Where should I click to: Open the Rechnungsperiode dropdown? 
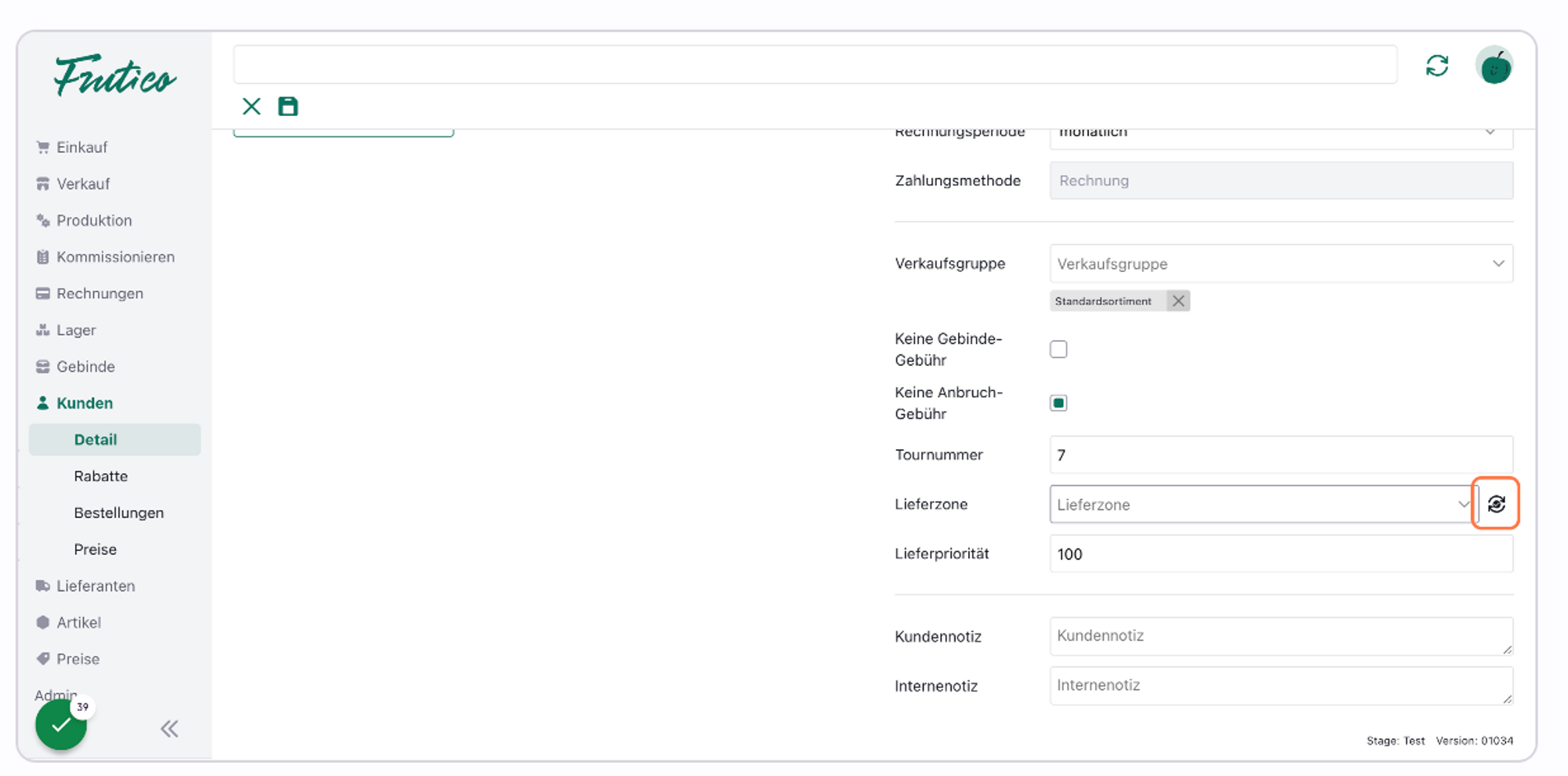point(1280,133)
